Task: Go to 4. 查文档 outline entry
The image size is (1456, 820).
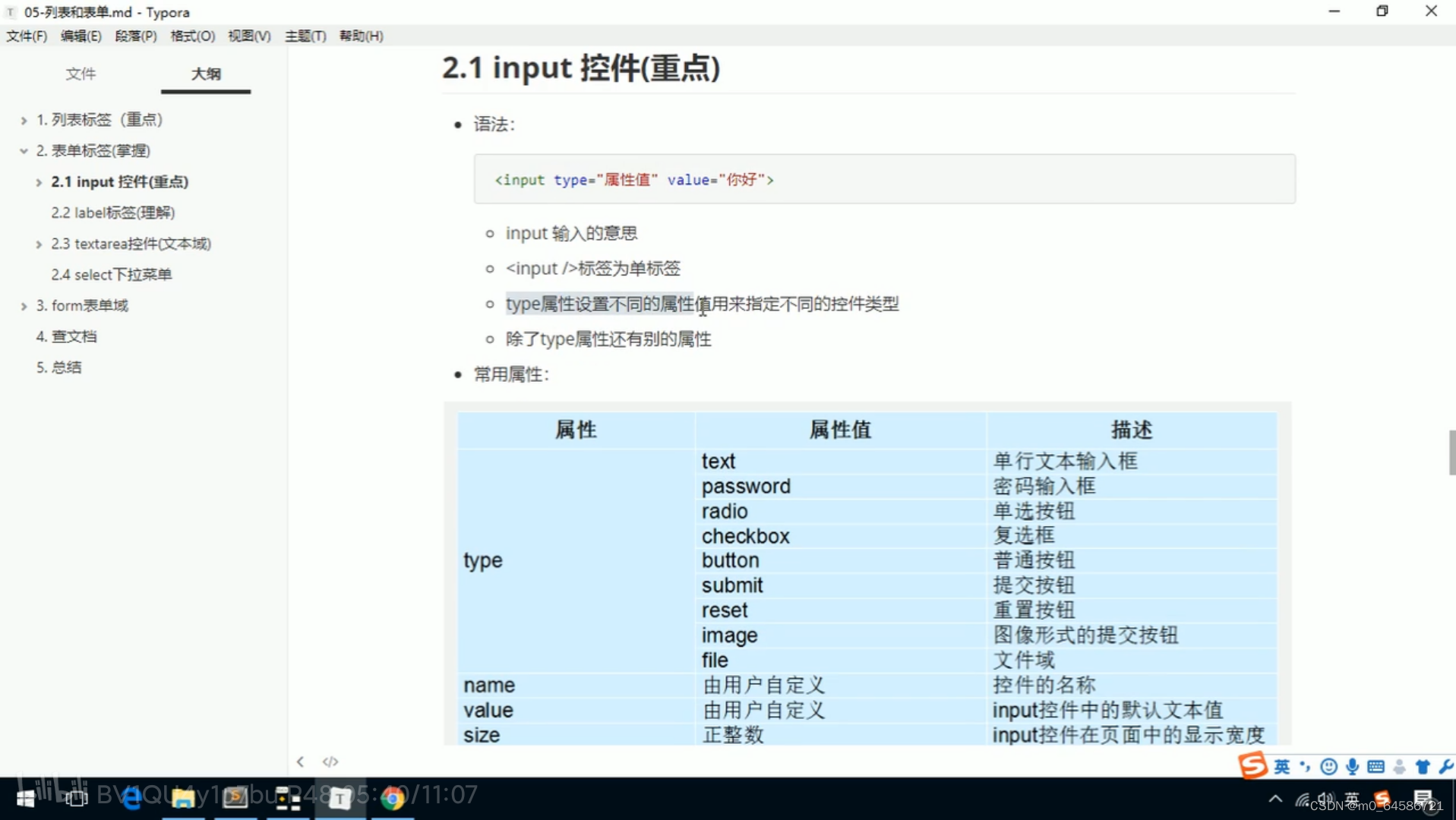Action: click(x=66, y=336)
